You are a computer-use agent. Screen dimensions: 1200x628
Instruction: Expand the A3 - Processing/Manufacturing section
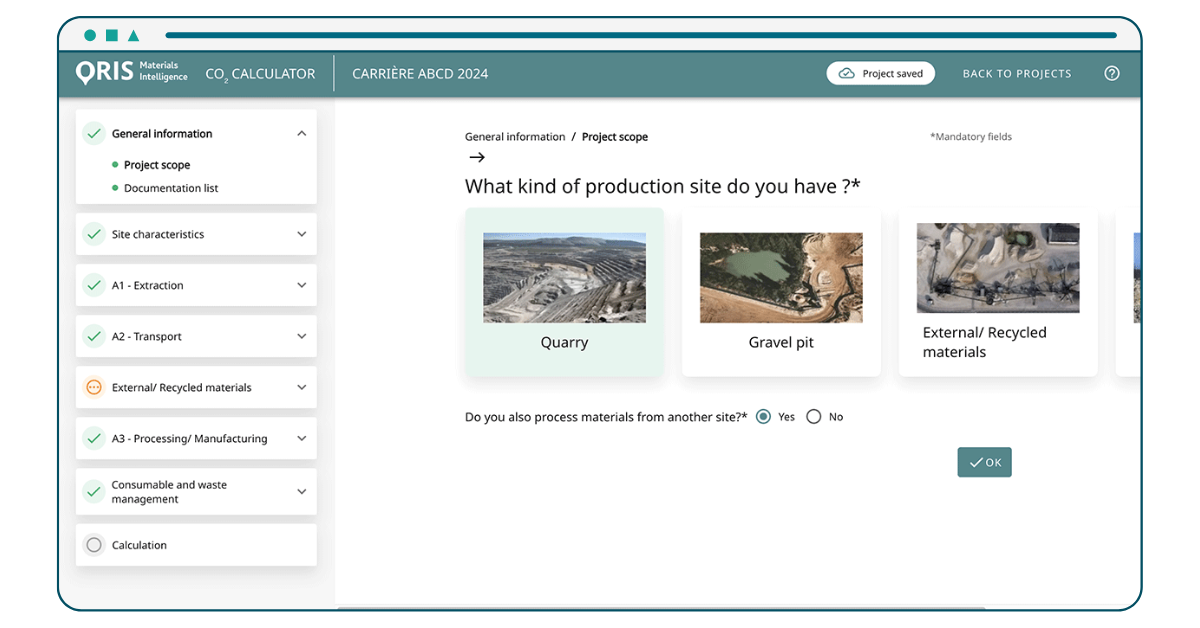coord(301,438)
